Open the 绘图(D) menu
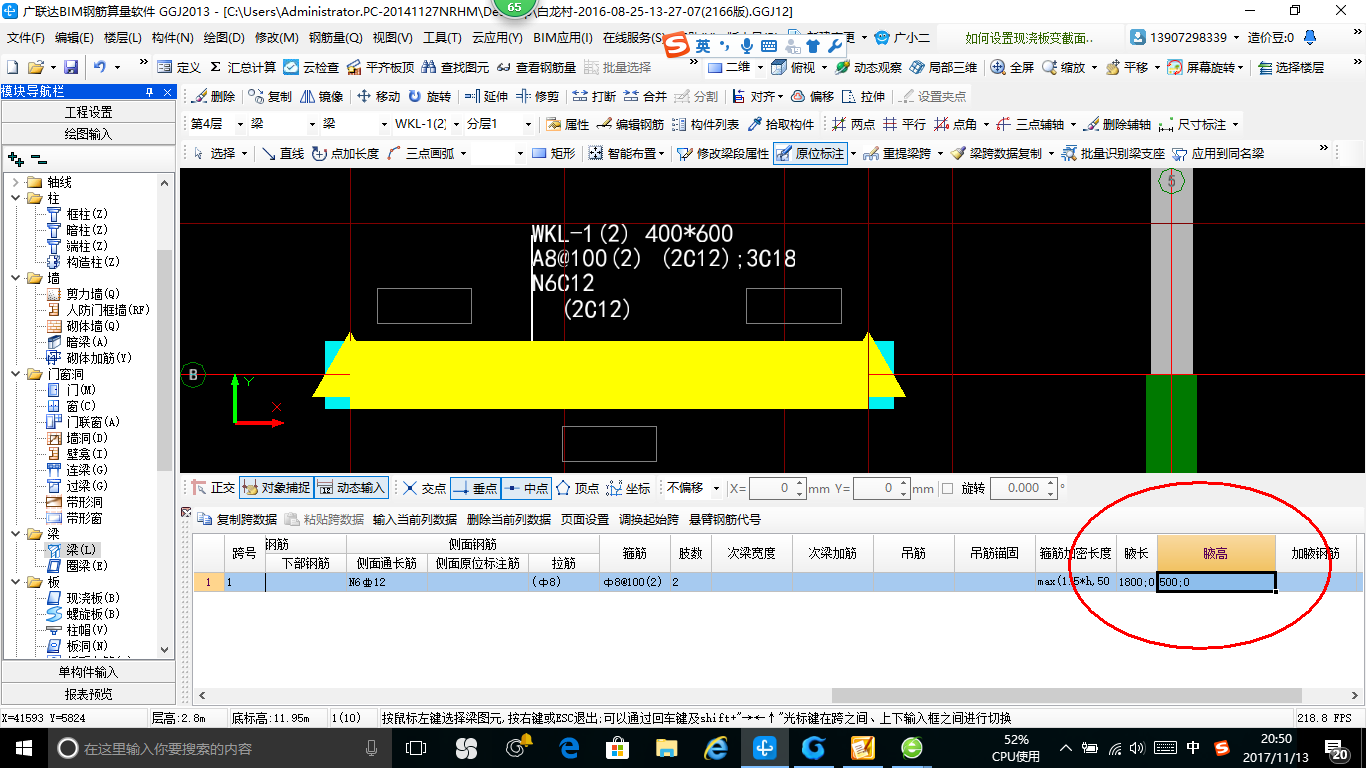The width and height of the screenshot is (1366, 768). click(224, 38)
